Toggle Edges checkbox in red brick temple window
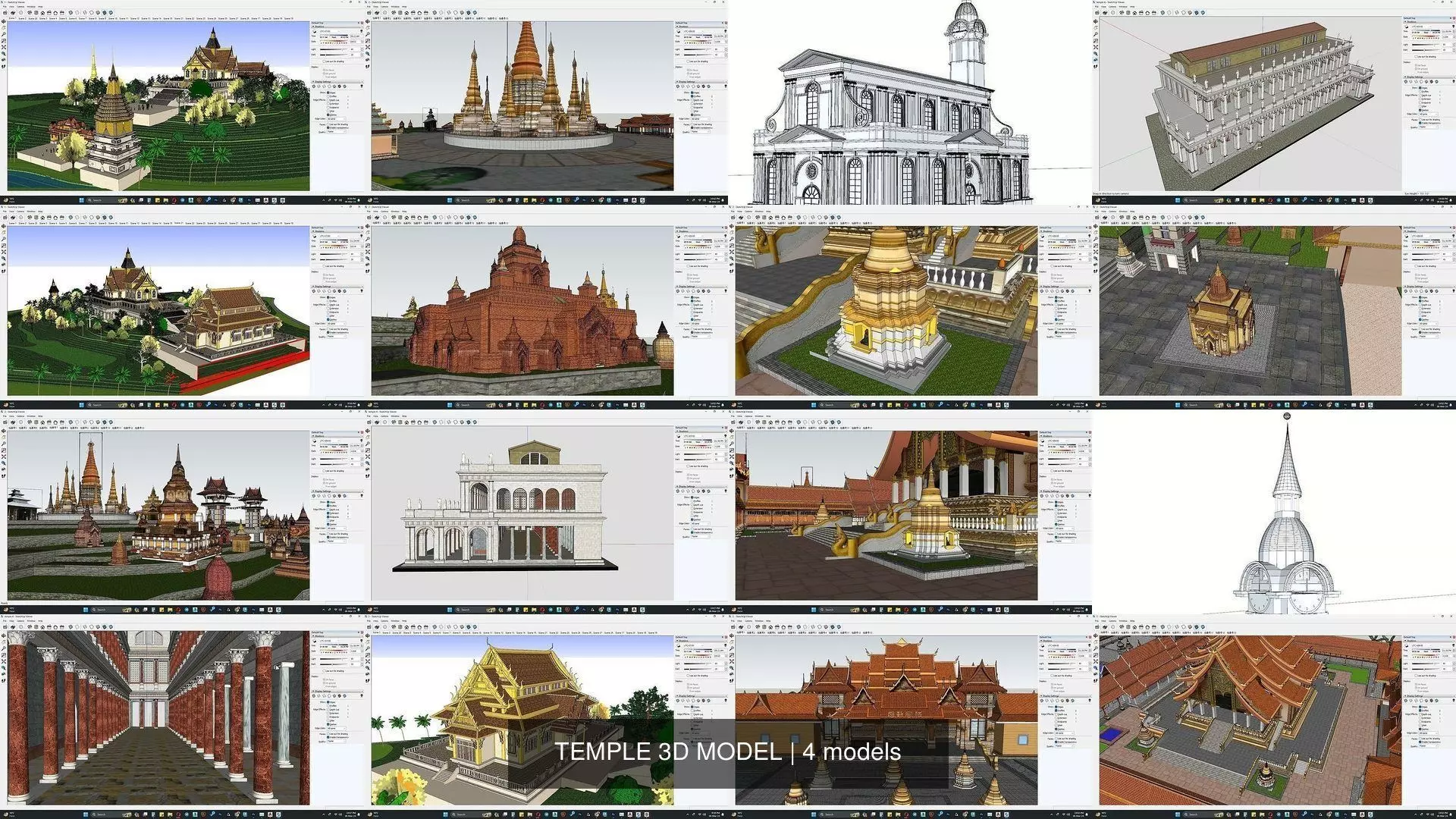The image size is (1456, 819). (x=692, y=297)
